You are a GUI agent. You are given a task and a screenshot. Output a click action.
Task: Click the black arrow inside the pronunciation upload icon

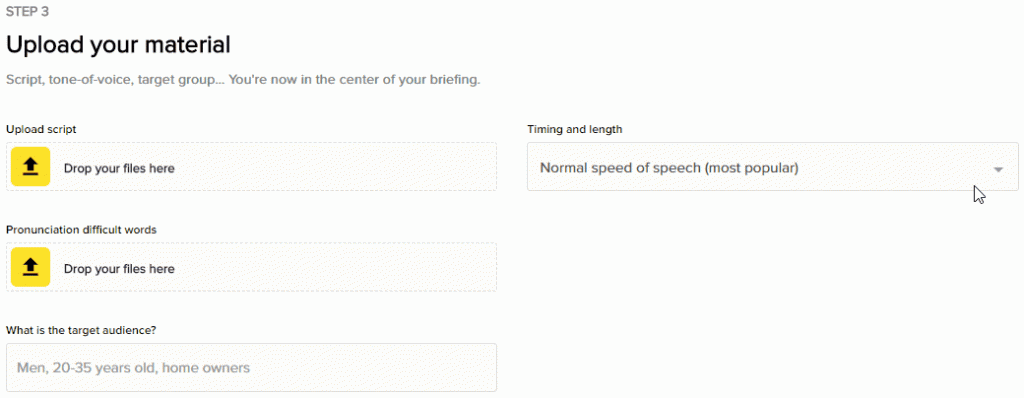(x=31, y=268)
